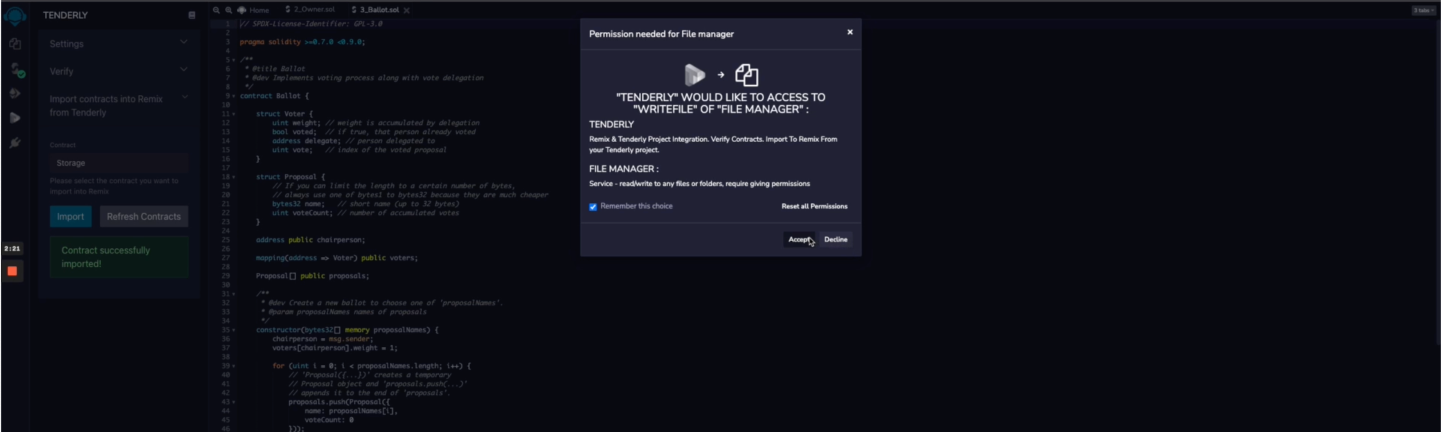Stop the recording with red square button
Image resolution: width=1441 pixels, height=432 pixels.
tap(13, 271)
